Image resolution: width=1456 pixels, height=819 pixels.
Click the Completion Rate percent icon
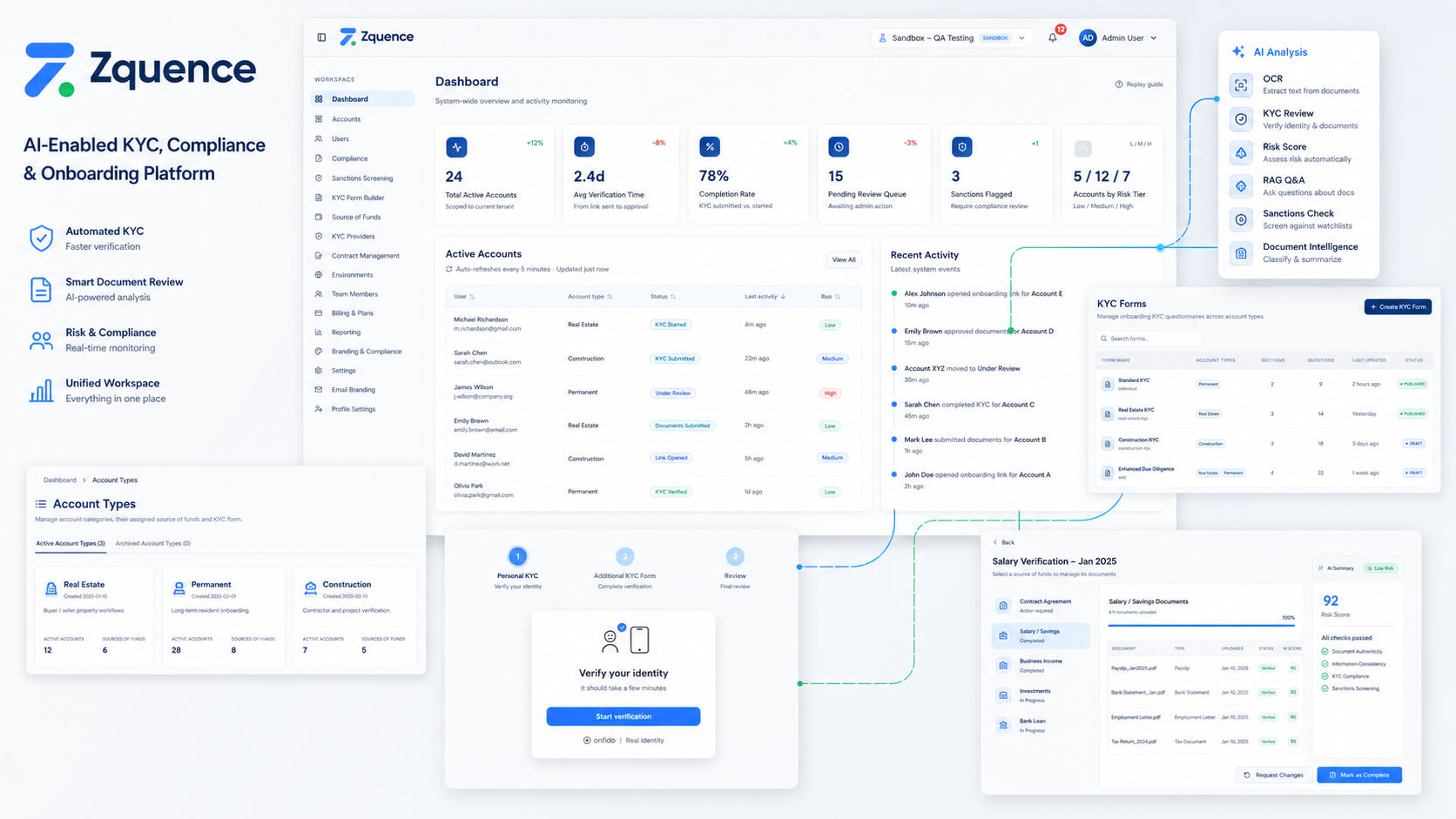(710, 147)
